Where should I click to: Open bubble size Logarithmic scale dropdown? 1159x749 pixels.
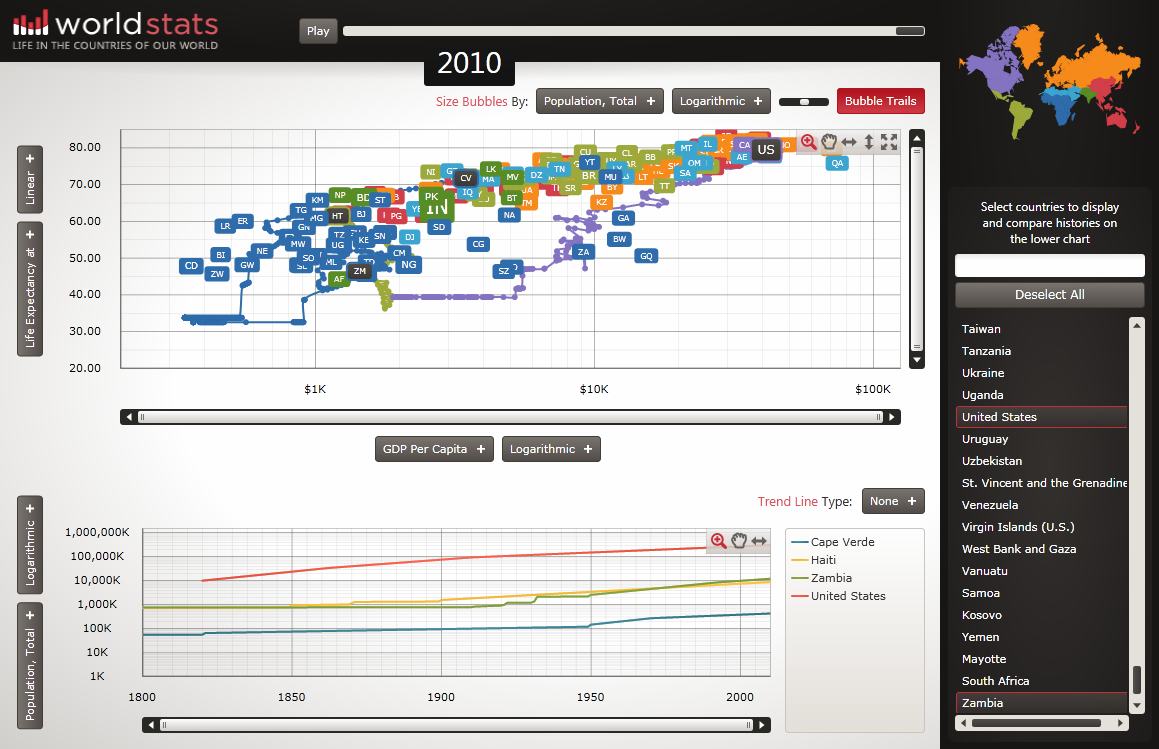(721, 101)
